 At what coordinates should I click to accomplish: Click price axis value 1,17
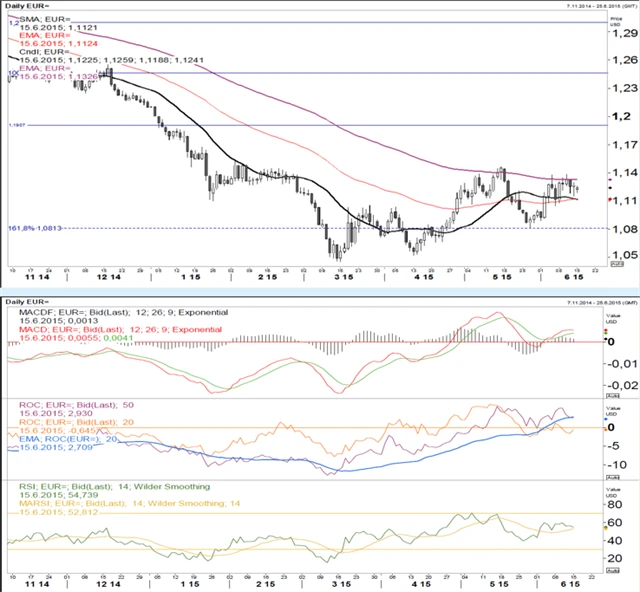(x=623, y=145)
